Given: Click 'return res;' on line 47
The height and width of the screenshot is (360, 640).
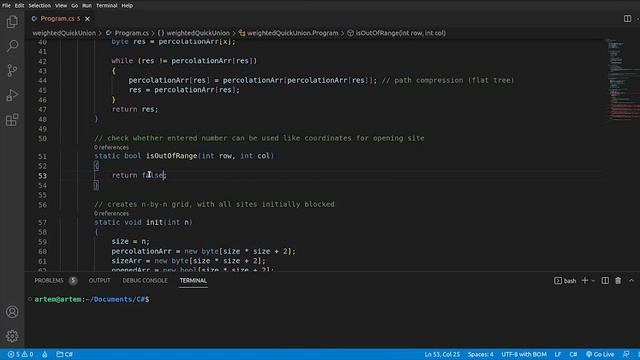Looking at the screenshot, I should click(135, 109).
